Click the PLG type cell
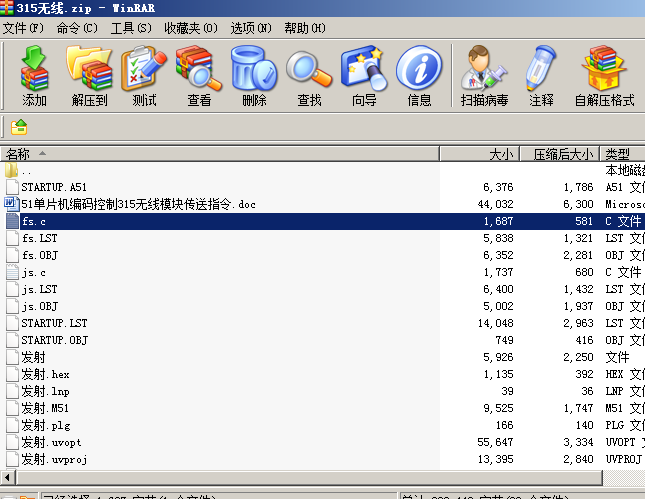 click(625, 425)
